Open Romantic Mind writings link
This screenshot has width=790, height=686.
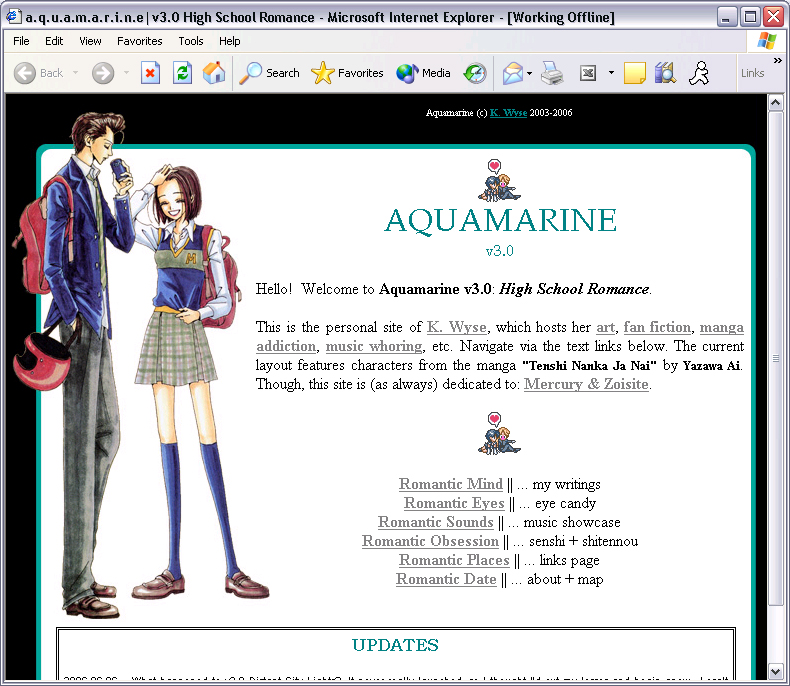pyautogui.click(x=451, y=484)
